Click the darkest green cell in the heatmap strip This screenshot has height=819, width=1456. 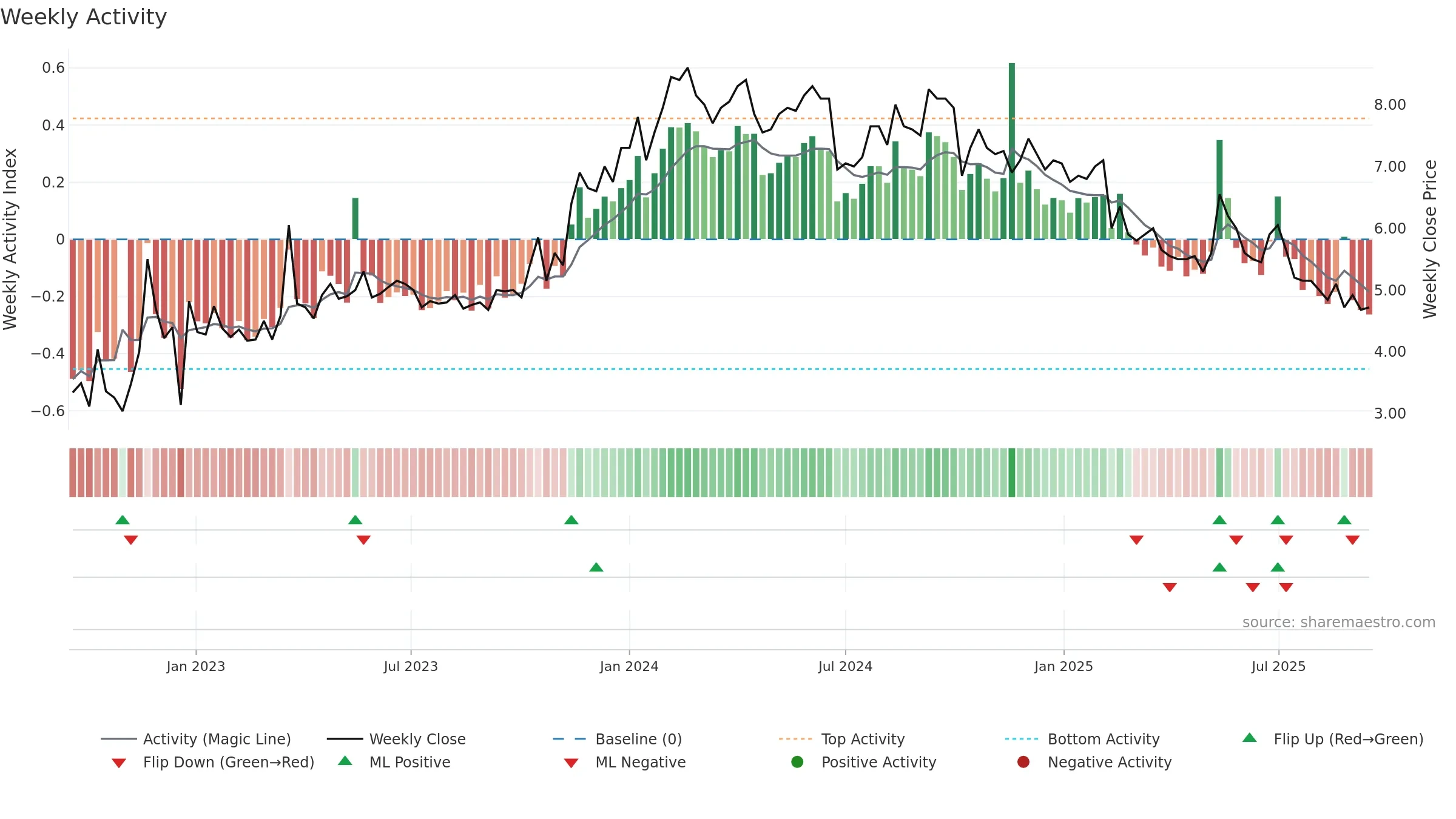pyautogui.click(x=1012, y=473)
